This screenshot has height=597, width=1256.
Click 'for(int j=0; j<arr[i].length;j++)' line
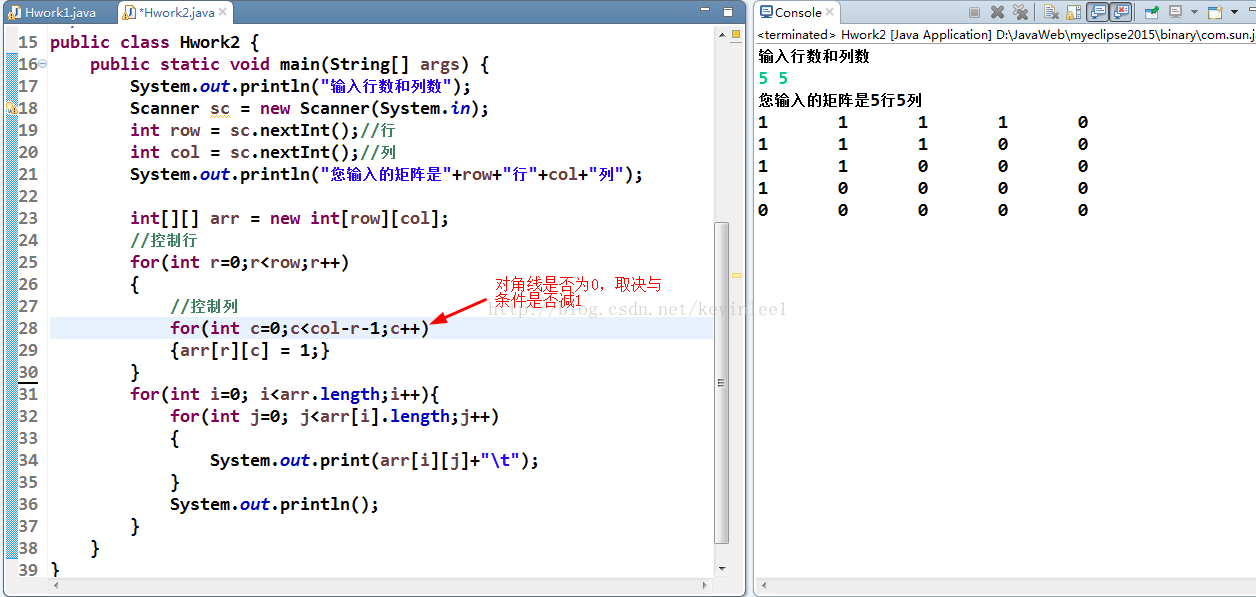335,416
